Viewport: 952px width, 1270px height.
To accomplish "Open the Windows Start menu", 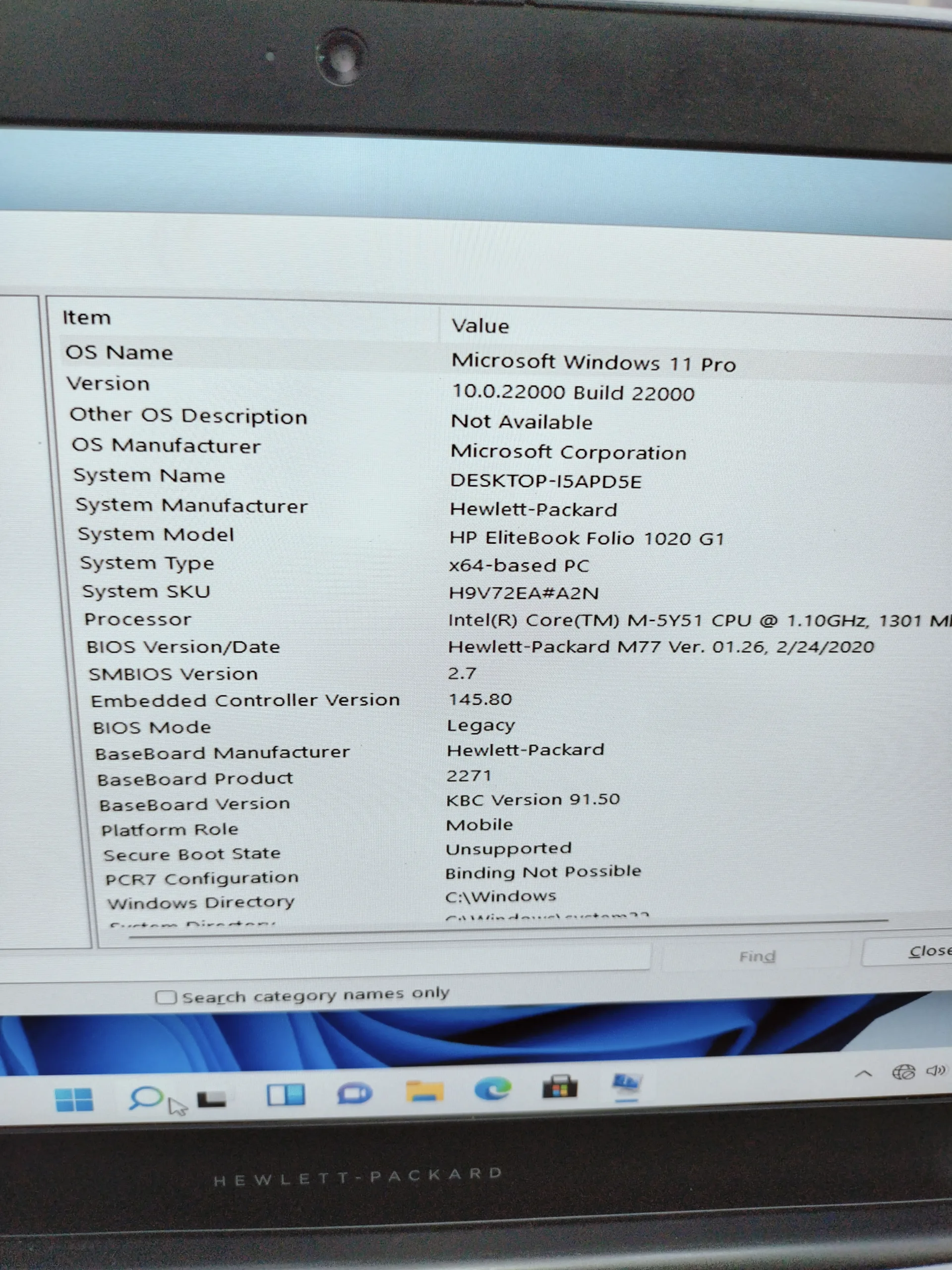I will pos(73,1098).
